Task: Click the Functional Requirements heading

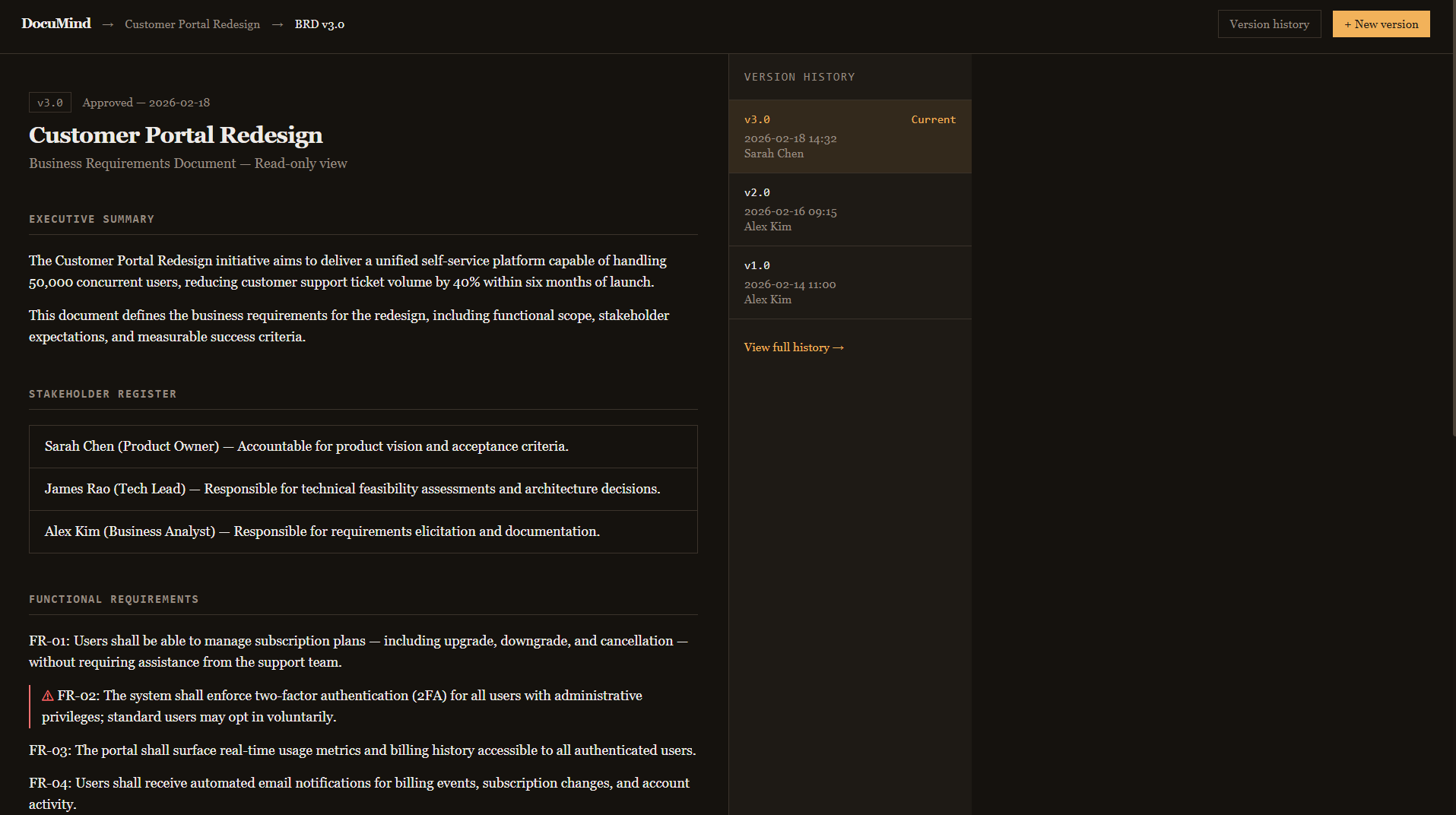Action: 113,600
